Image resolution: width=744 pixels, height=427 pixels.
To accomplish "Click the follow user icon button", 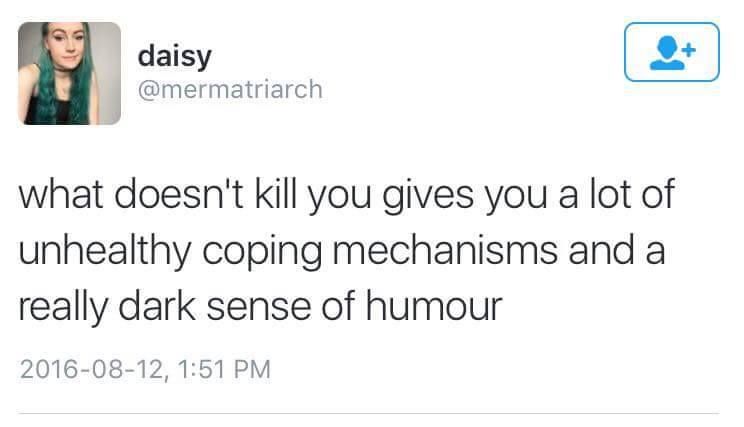I will tap(671, 52).
